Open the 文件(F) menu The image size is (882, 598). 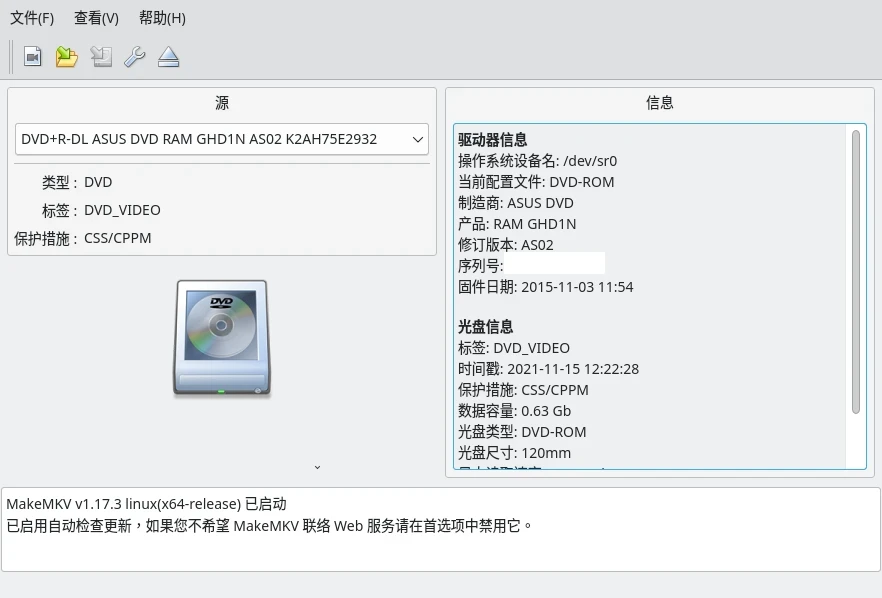(32, 18)
